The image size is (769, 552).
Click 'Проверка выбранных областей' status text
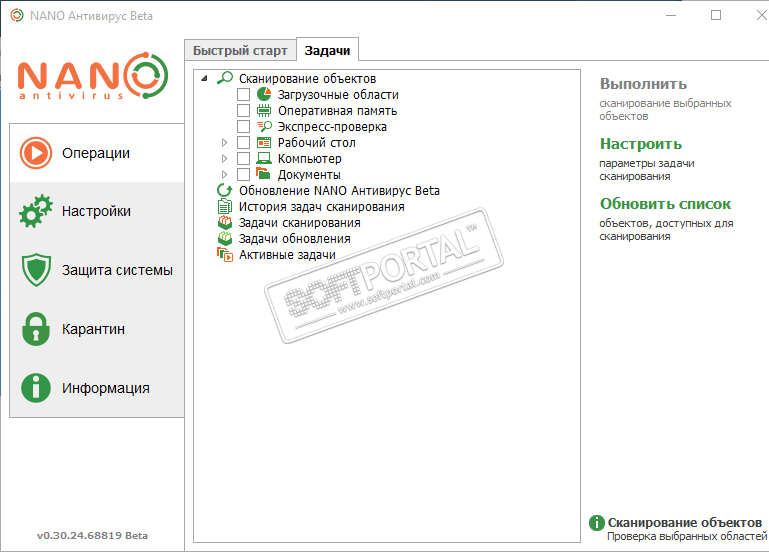pos(687,536)
